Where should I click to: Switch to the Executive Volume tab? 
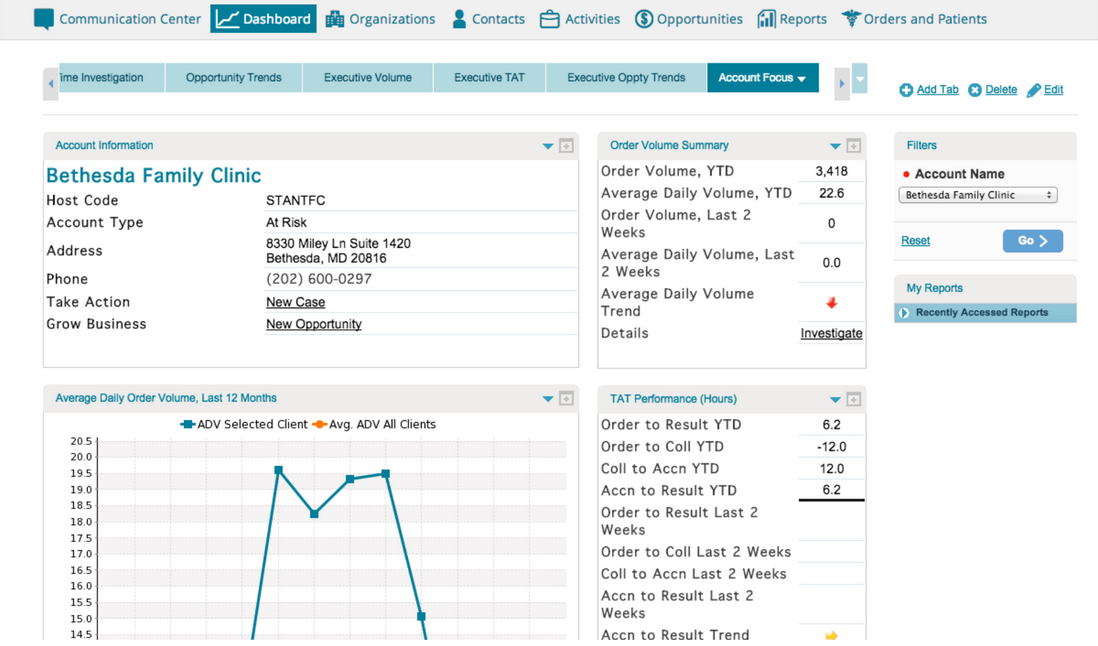[x=368, y=78]
